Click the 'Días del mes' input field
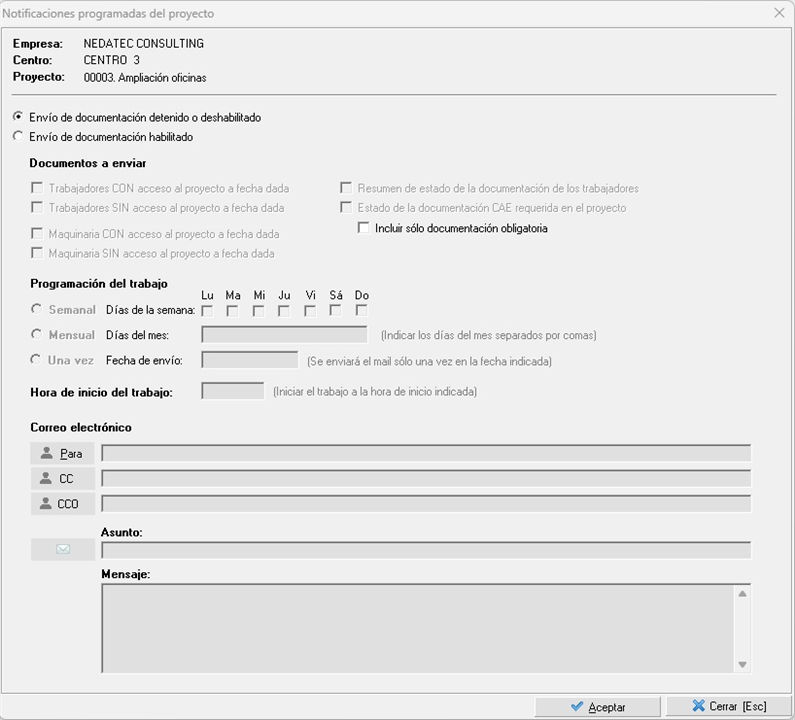Viewport: 795px width, 720px height. [x=284, y=335]
